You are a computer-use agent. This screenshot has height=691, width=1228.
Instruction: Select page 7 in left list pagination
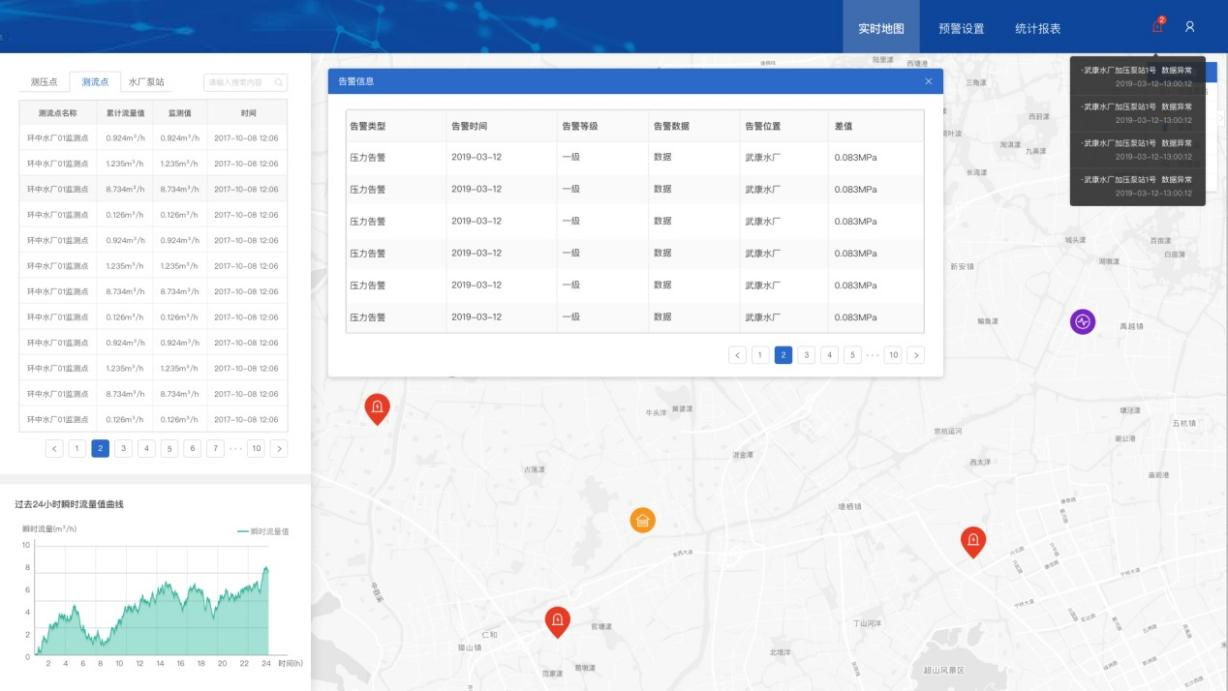[x=215, y=449]
